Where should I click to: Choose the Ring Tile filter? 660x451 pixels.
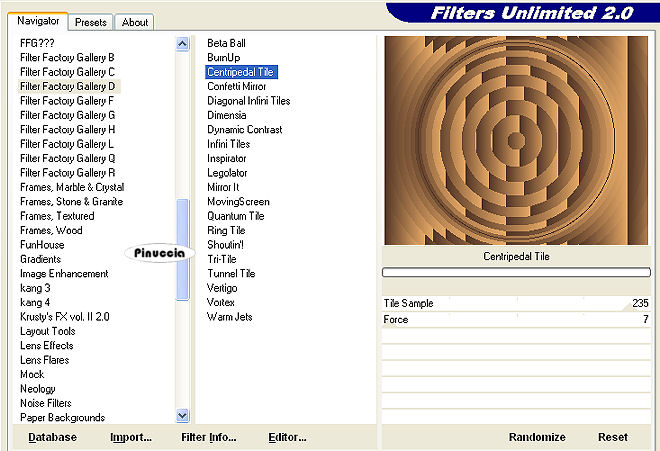point(226,231)
